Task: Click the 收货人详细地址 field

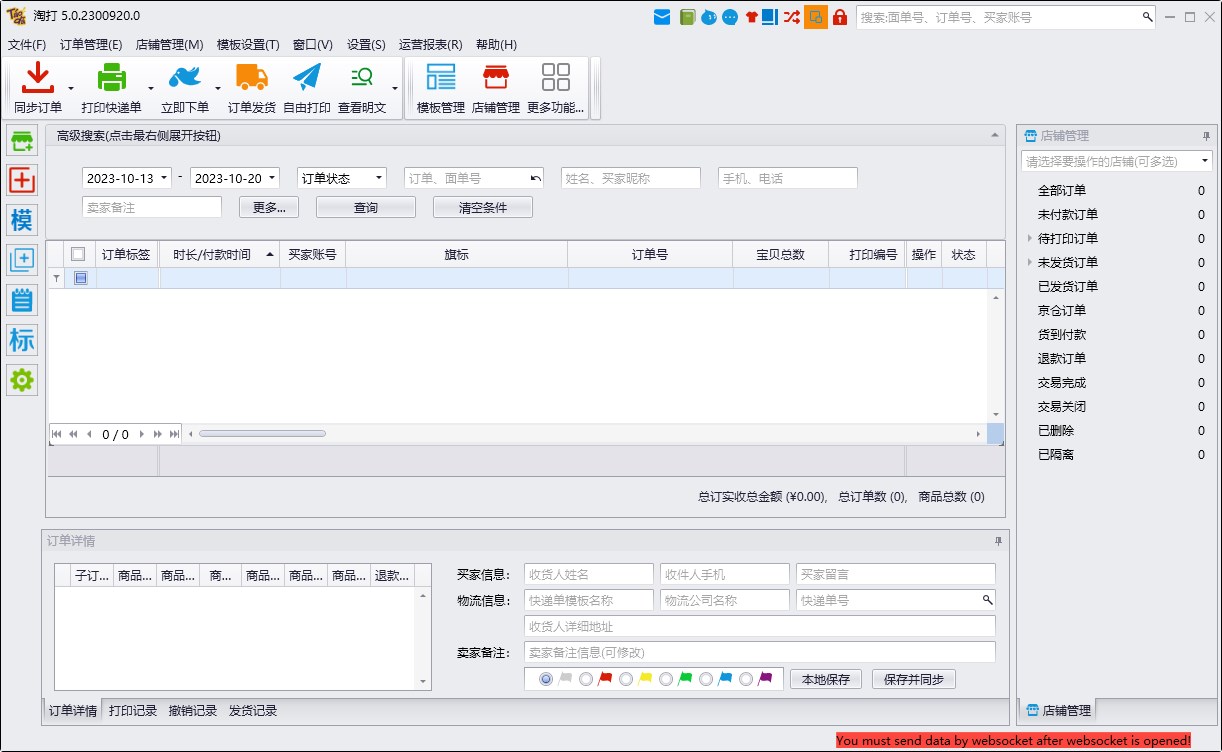Action: (x=760, y=626)
